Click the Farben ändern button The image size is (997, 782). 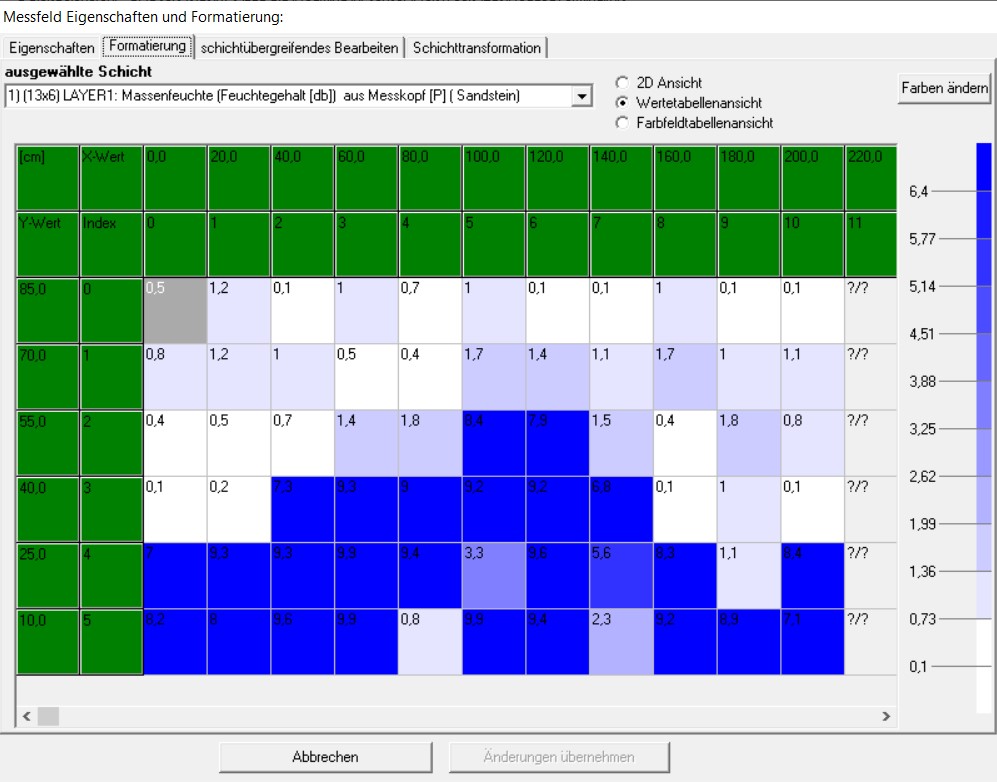point(944,88)
